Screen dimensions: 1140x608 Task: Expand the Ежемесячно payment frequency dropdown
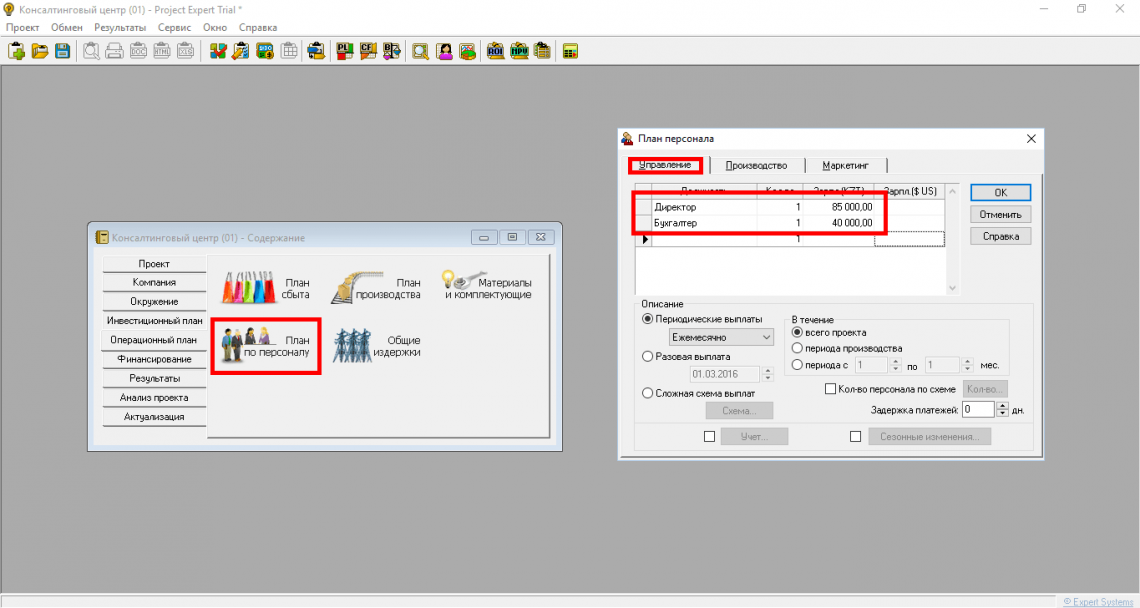coord(766,338)
